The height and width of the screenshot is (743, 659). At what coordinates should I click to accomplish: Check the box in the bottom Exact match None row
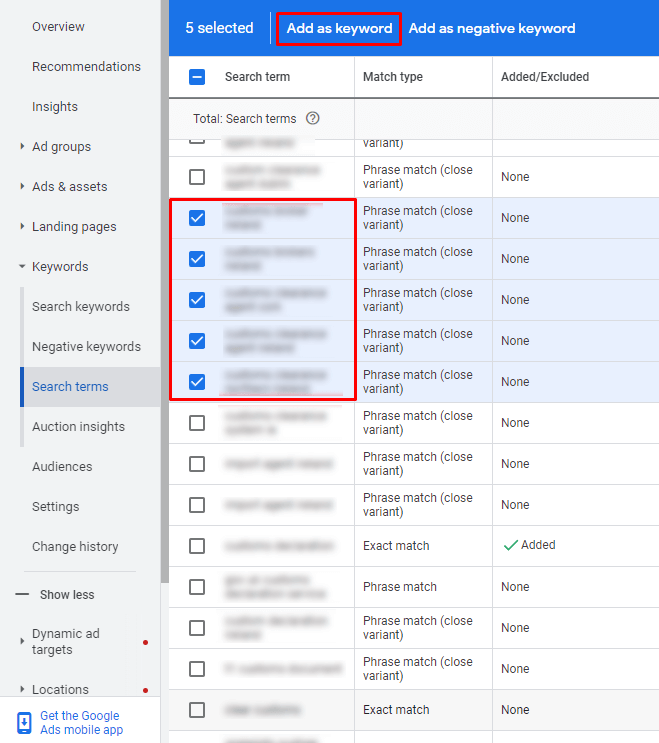[197, 710]
